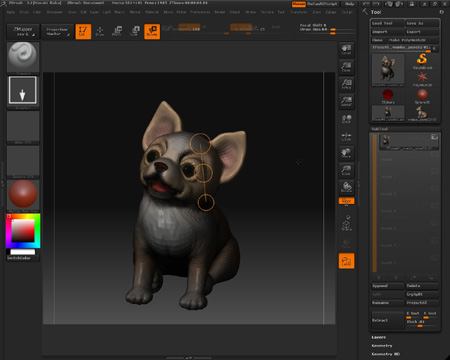Select the SimpleBrush S tool icon
The width and height of the screenshot is (450, 360).
[422, 61]
